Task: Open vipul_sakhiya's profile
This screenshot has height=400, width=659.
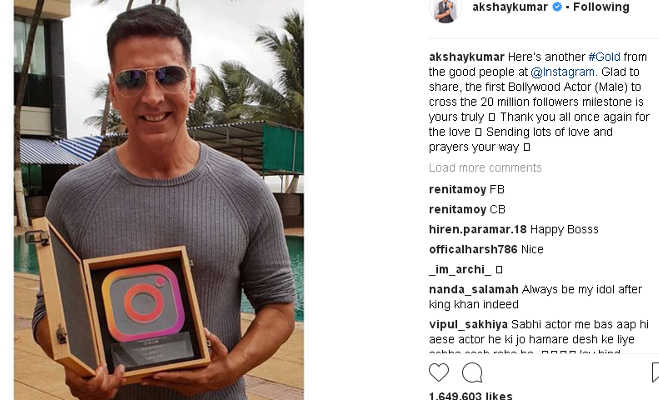Action: click(x=468, y=325)
